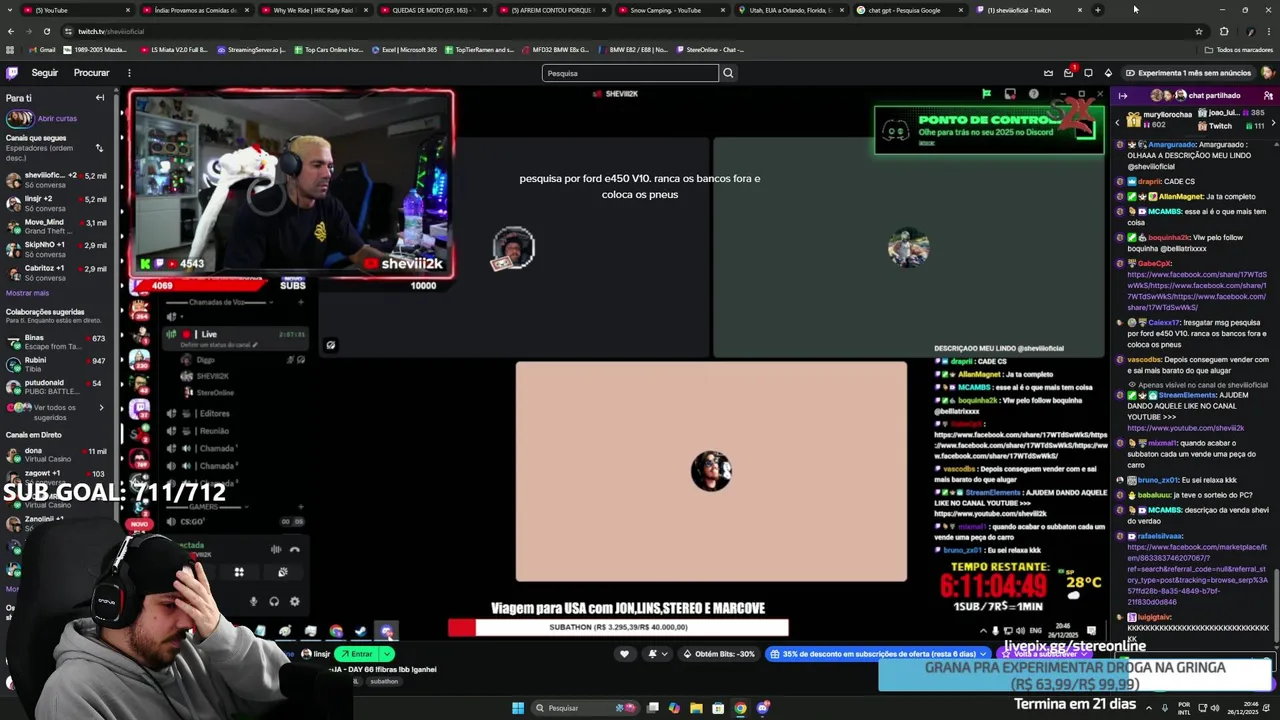
Task: Open the user profile avatar menu
Action: coord(1267,73)
